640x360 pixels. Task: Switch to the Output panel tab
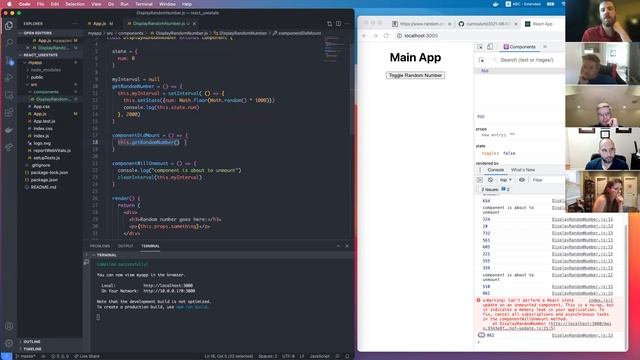(125, 246)
